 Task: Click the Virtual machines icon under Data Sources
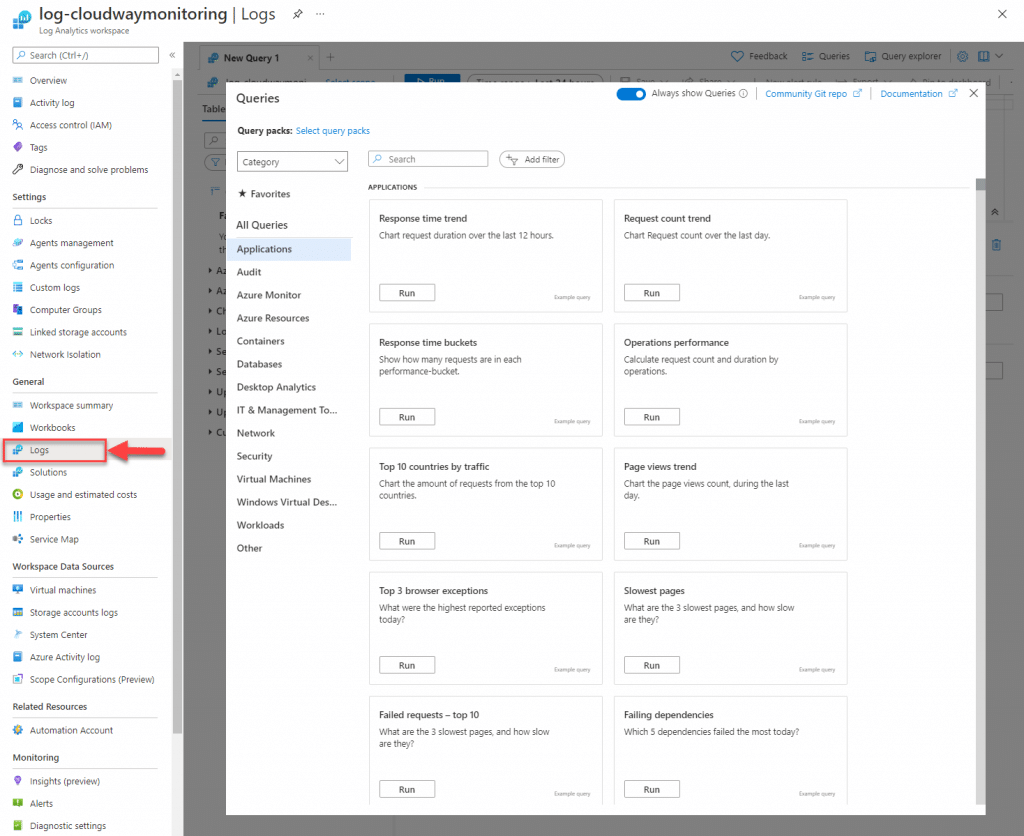pyautogui.click(x=18, y=590)
